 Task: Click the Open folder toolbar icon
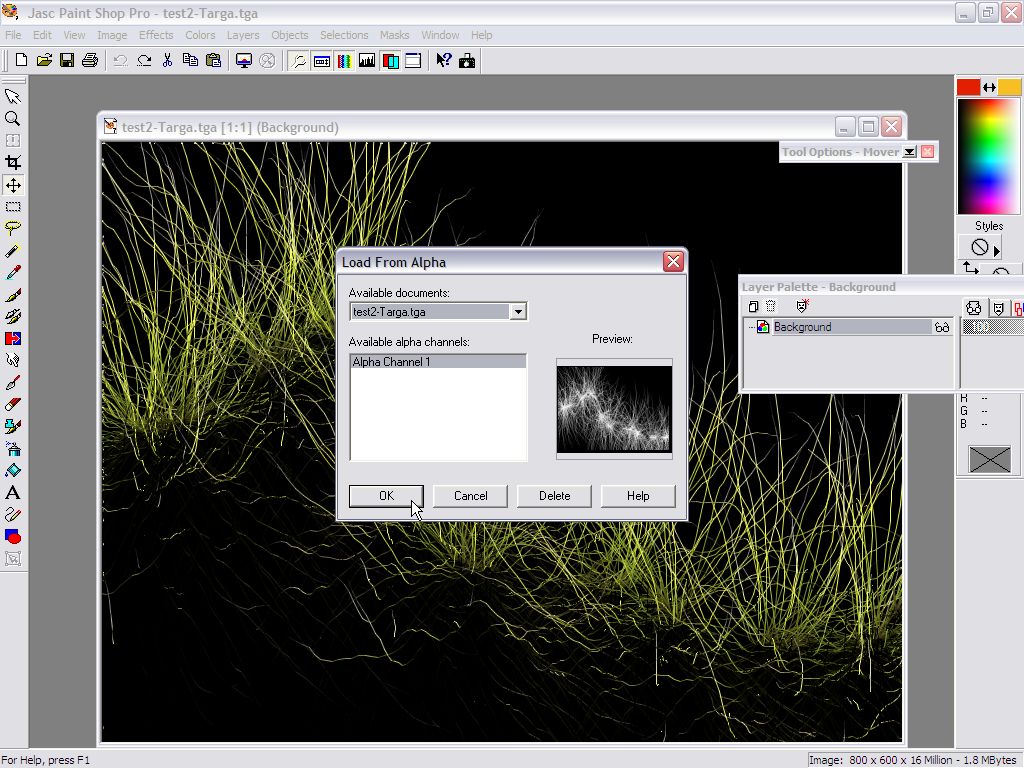(44, 61)
